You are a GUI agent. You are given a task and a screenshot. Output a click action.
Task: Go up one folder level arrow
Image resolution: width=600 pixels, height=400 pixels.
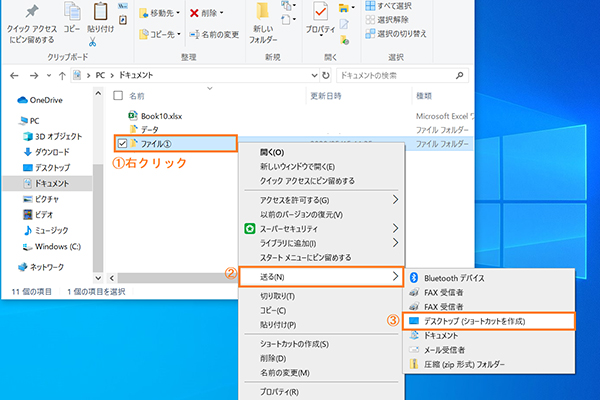[x=62, y=75]
